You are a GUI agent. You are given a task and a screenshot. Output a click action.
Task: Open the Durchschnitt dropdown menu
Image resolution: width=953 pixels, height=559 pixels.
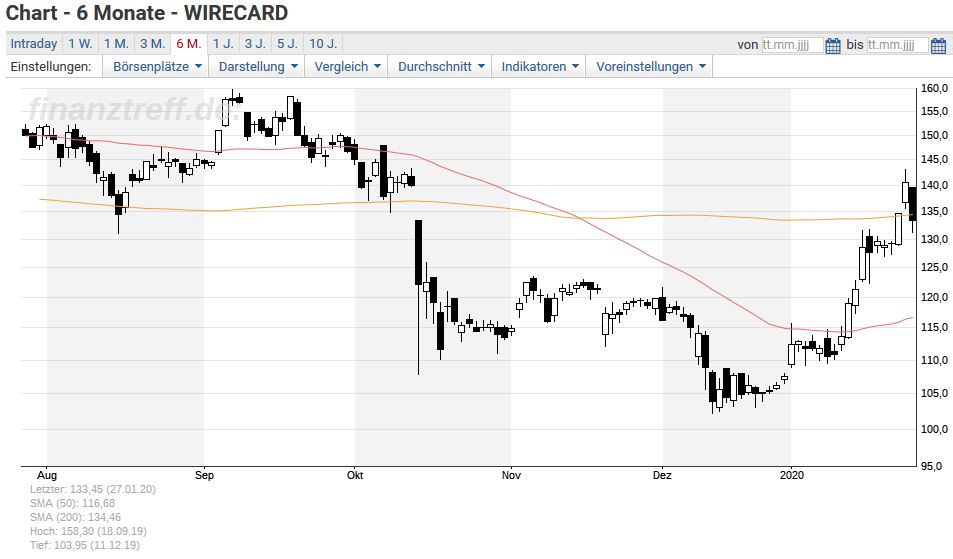pyautogui.click(x=441, y=67)
